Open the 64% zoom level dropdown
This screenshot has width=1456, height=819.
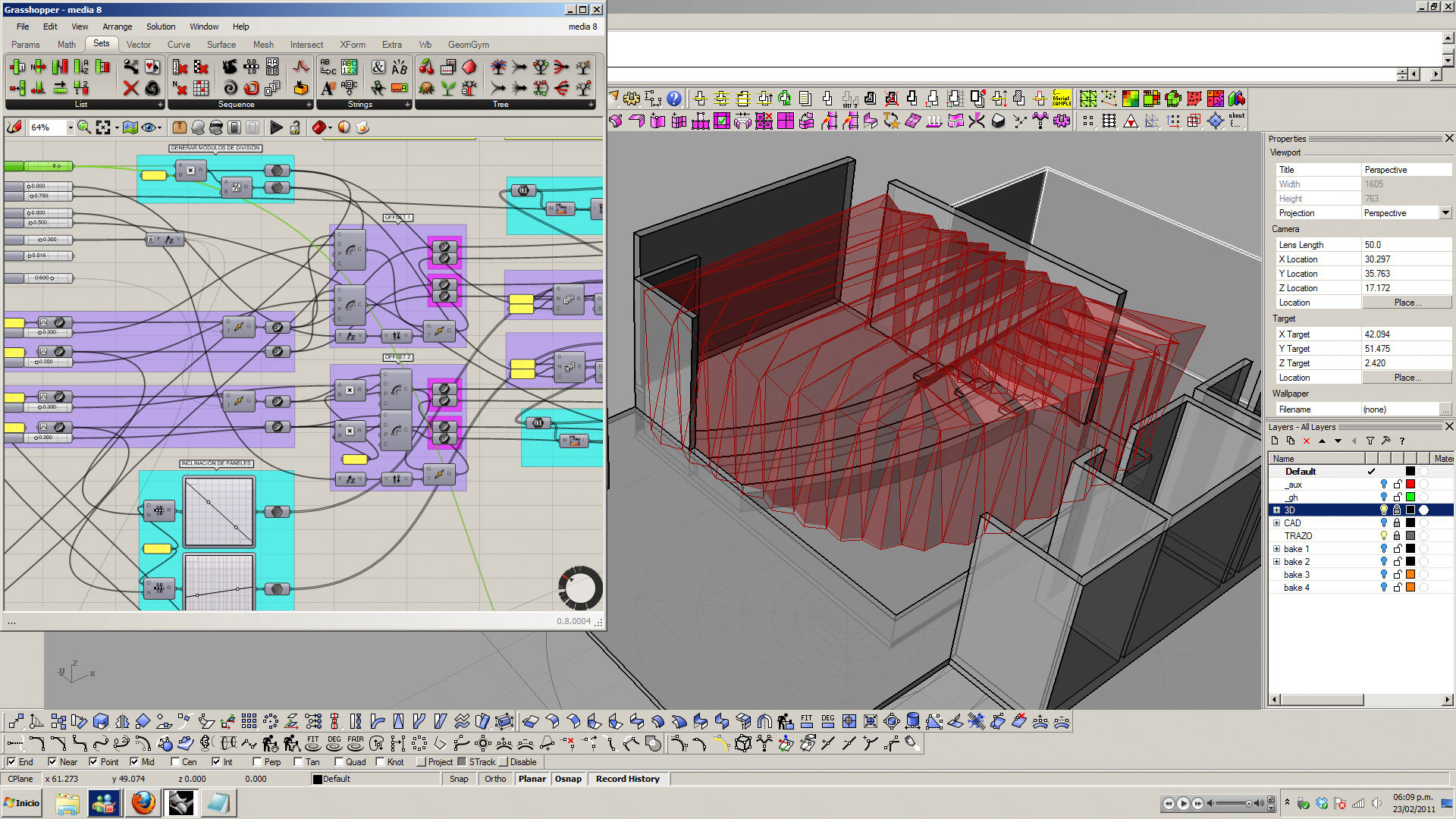click(x=71, y=127)
